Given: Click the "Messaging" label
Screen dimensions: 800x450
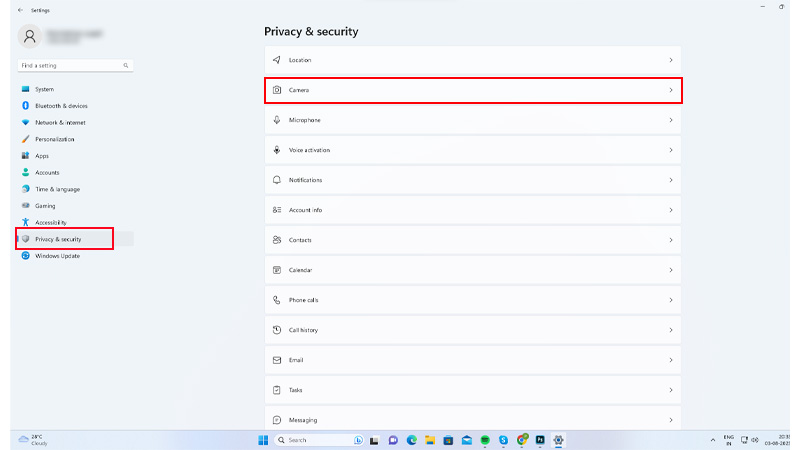Looking at the screenshot, I should pyautogui.click(x=303, y=420).
